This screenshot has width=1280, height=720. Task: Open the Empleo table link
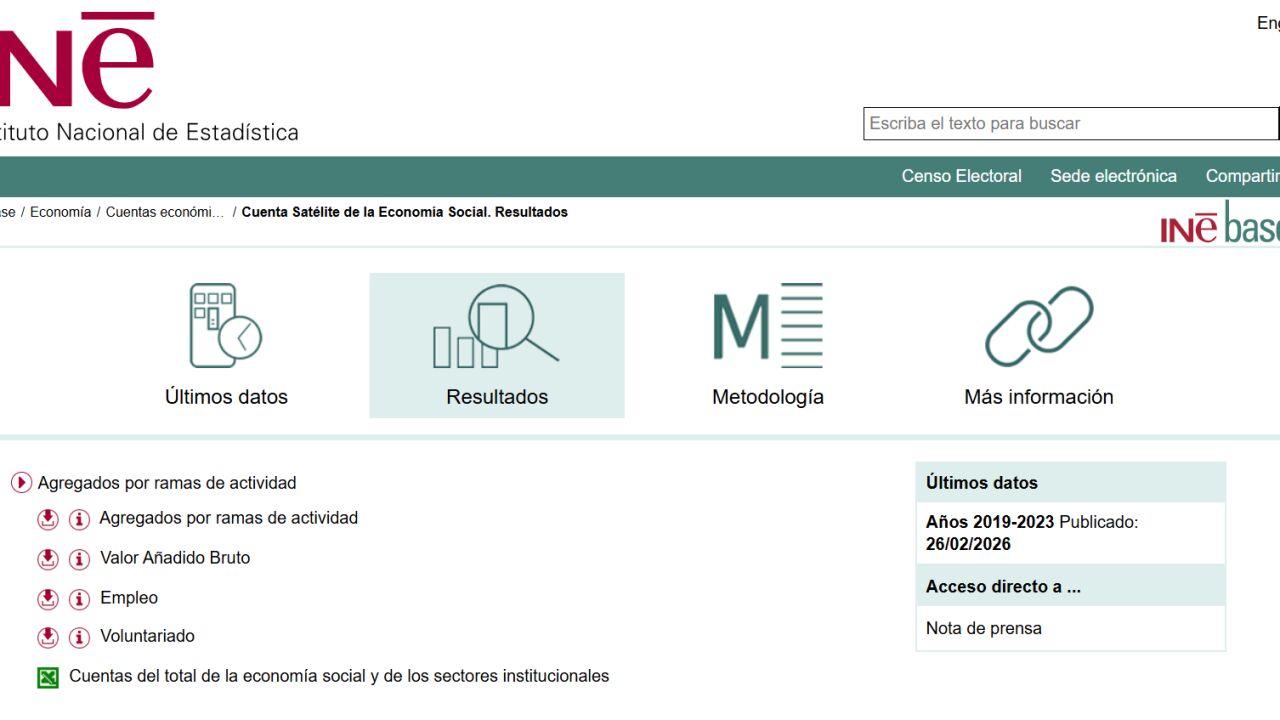(x=129, y=598)
